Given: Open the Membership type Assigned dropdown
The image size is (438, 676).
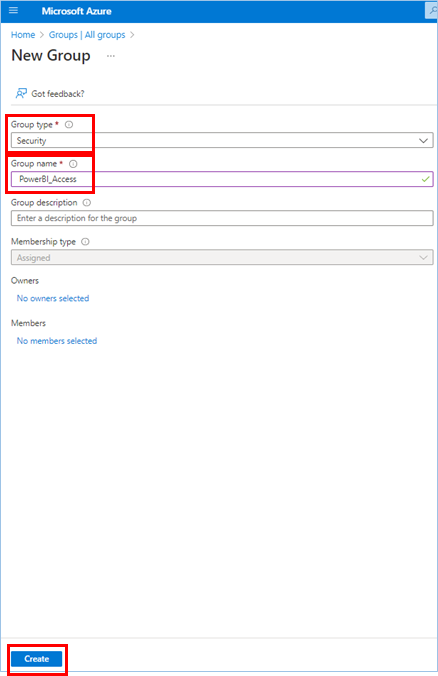Looking at the screenshot, I should [x=222, y=257].
